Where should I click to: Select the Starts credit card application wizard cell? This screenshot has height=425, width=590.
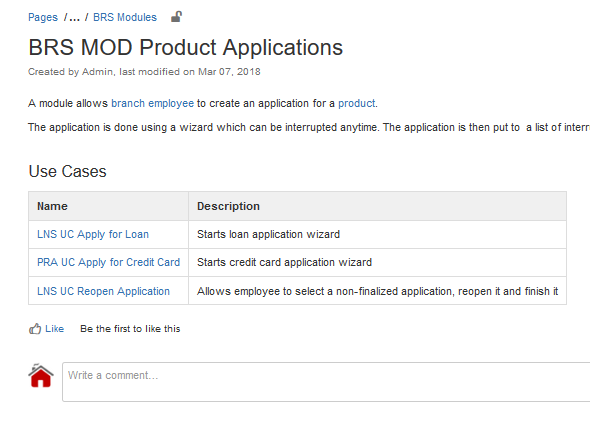coord(377,262)
